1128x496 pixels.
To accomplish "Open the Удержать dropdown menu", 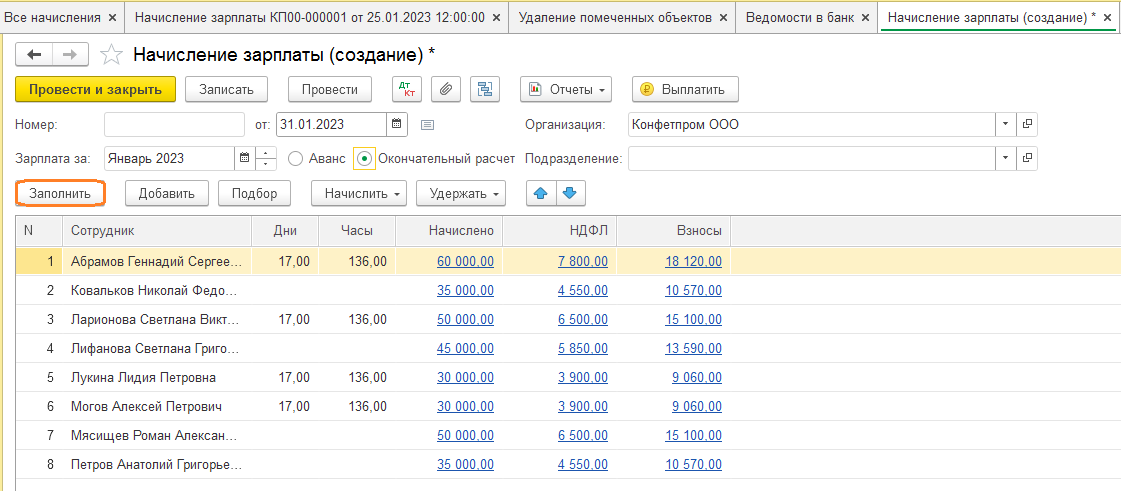I will pos(461,193).
